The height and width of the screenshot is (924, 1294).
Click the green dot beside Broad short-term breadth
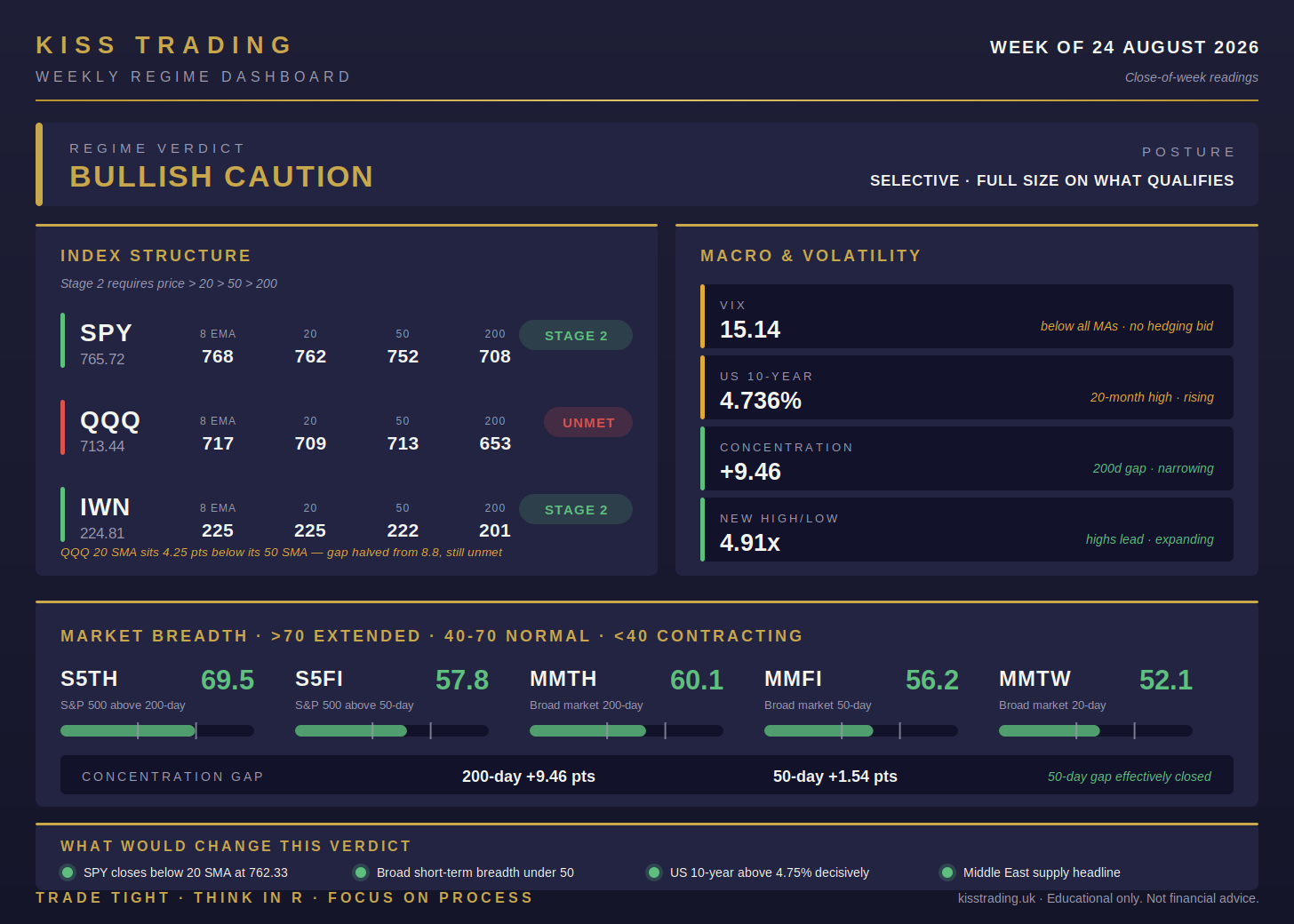pos(361,872)
